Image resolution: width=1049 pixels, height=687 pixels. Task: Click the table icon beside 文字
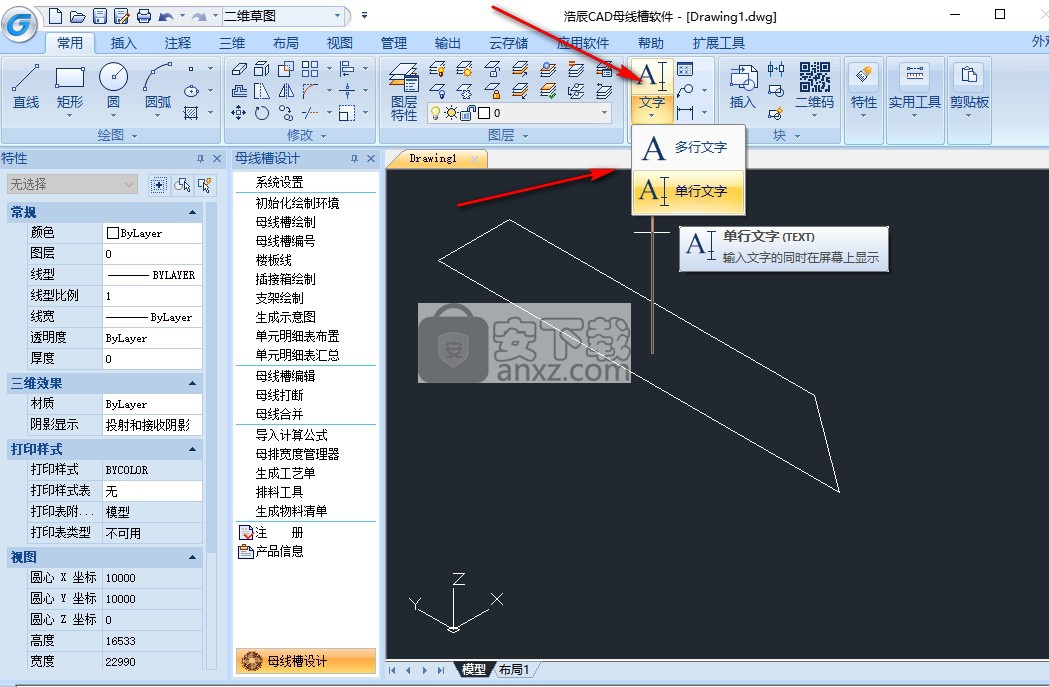click(685, 69)
